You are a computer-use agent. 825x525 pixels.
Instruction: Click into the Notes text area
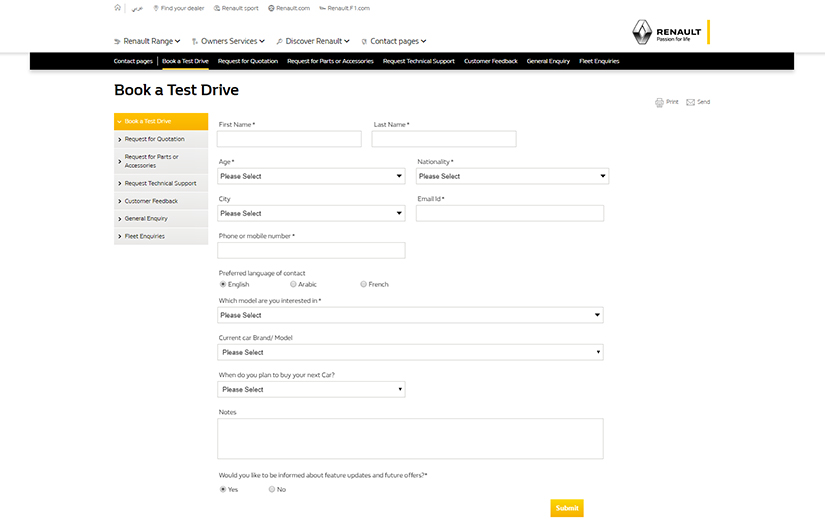pos(410,439)
